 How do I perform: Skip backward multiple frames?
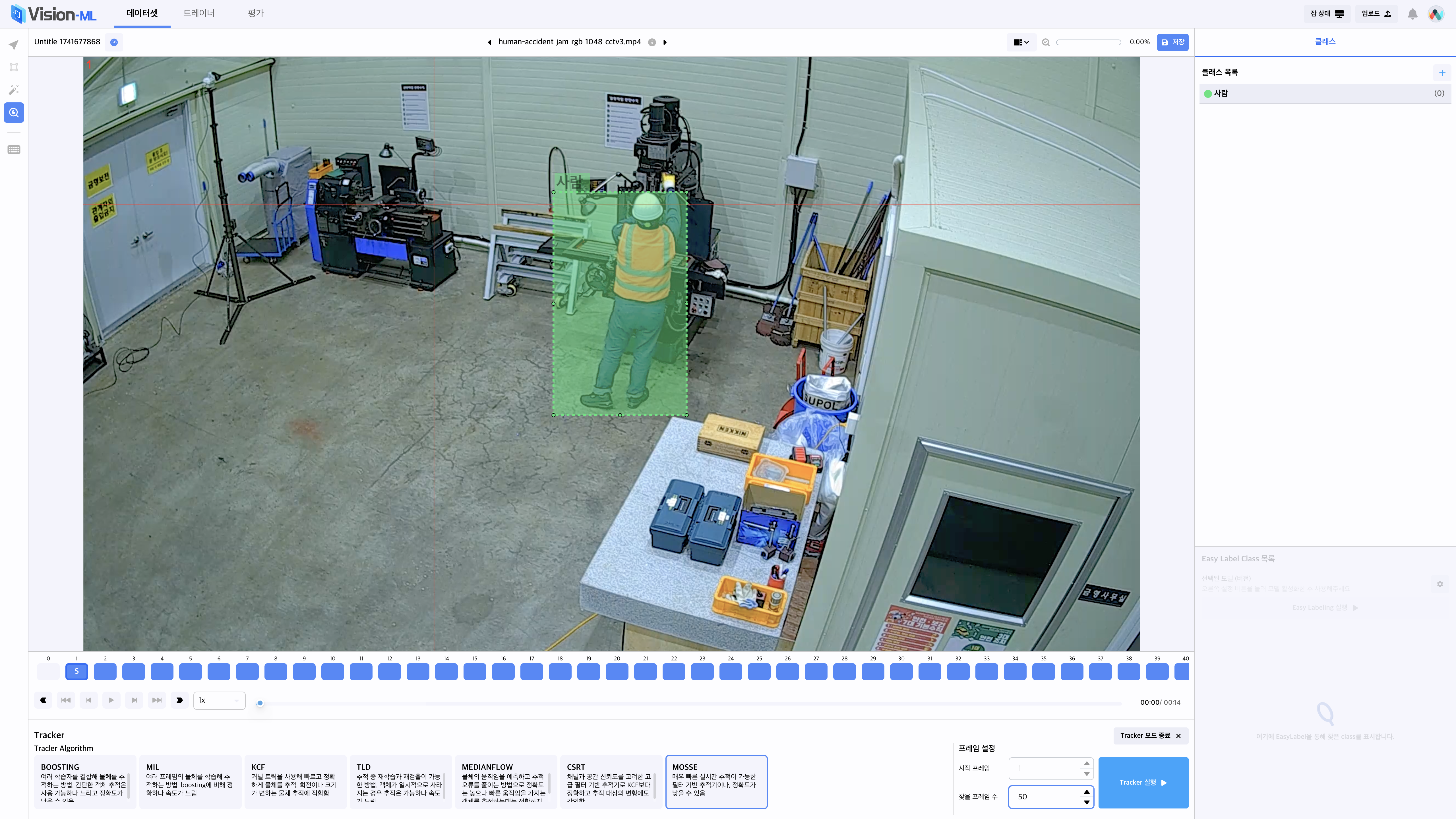(66, 700)
